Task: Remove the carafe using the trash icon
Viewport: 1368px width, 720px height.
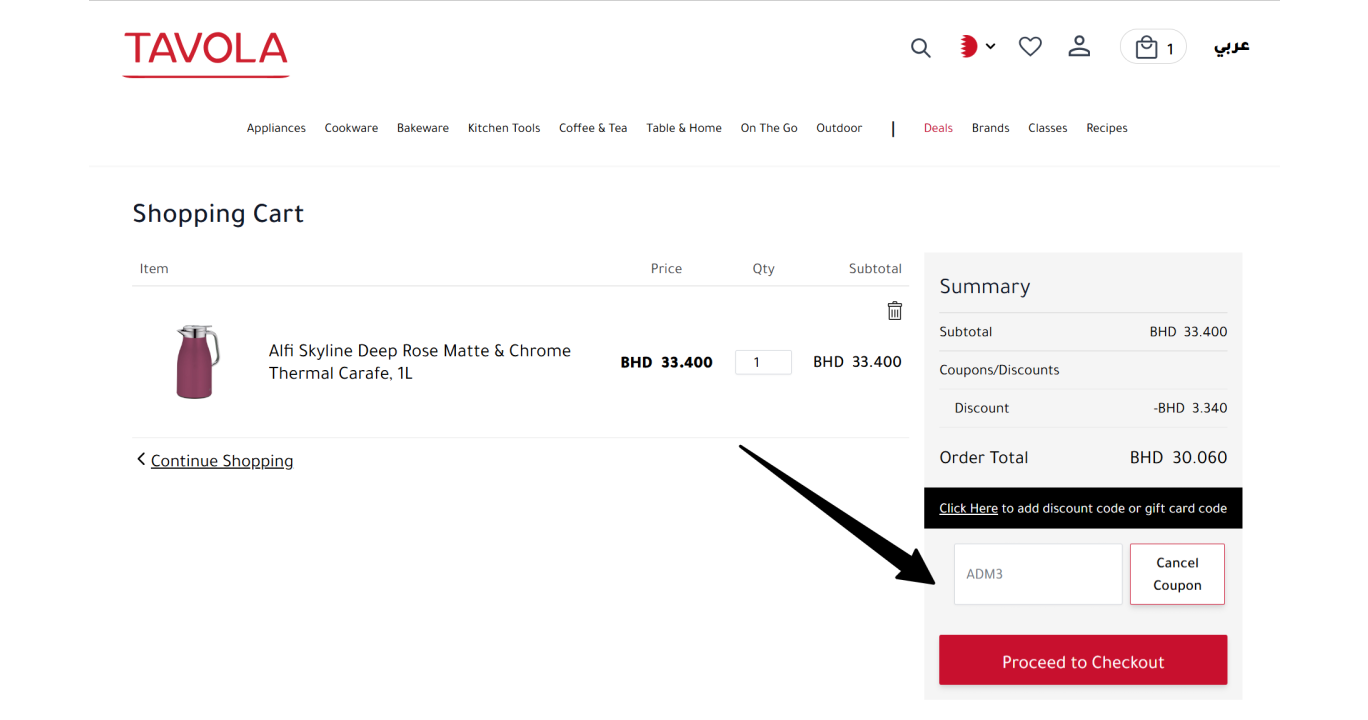Action: pyautogui.click(x=895, y=311)
